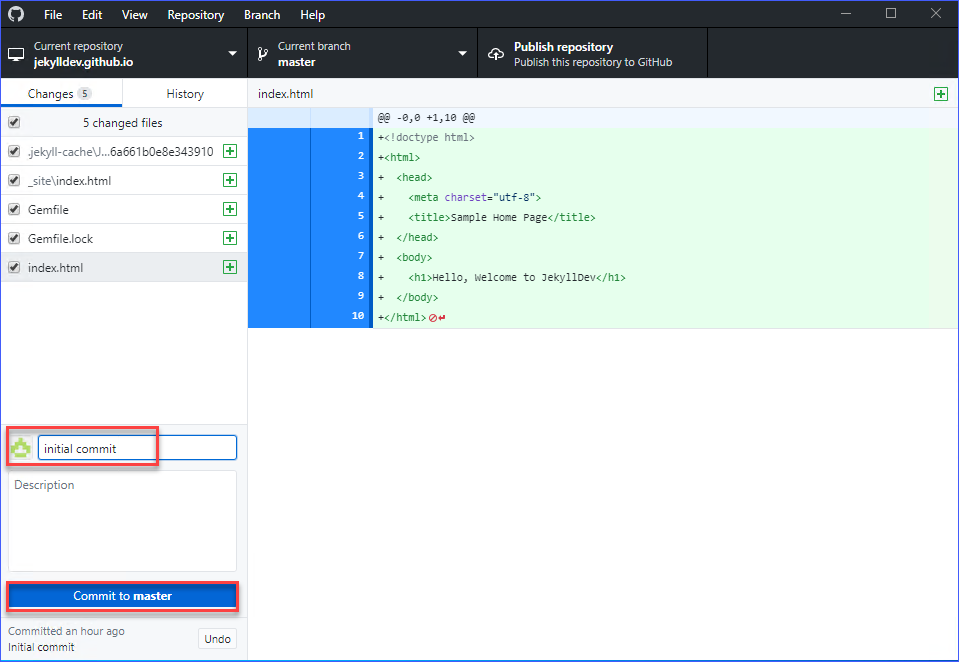
Task: Click 'Committed an hour ago' text
Action: tap(66, 631)
